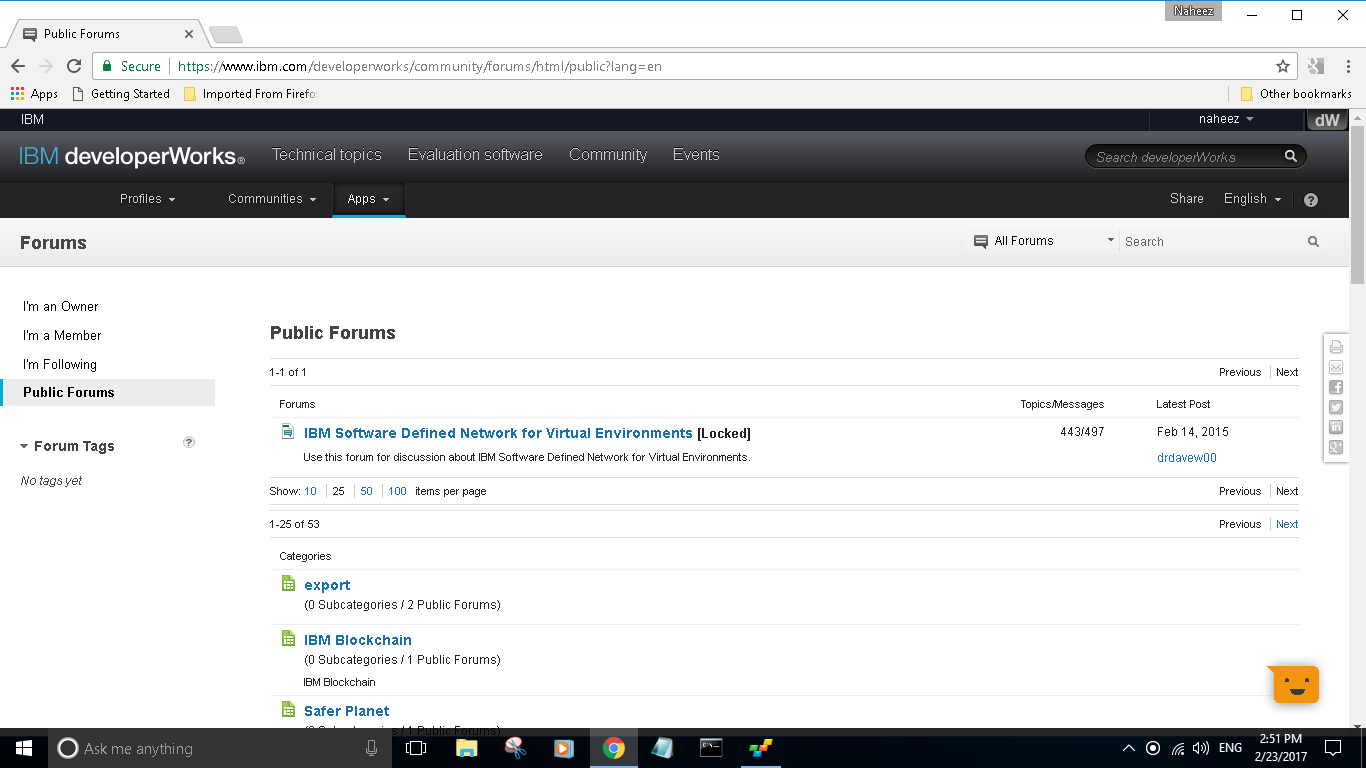Close the Public Forums browser tab
1366x768 pixels.
(189, 34)
